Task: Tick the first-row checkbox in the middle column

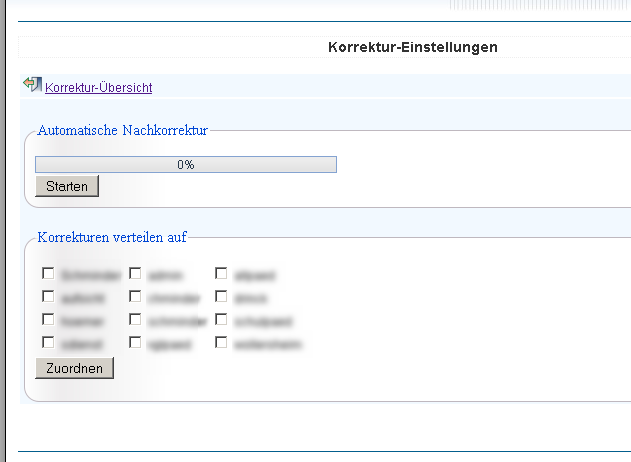Action: click(x=135, y=273)
